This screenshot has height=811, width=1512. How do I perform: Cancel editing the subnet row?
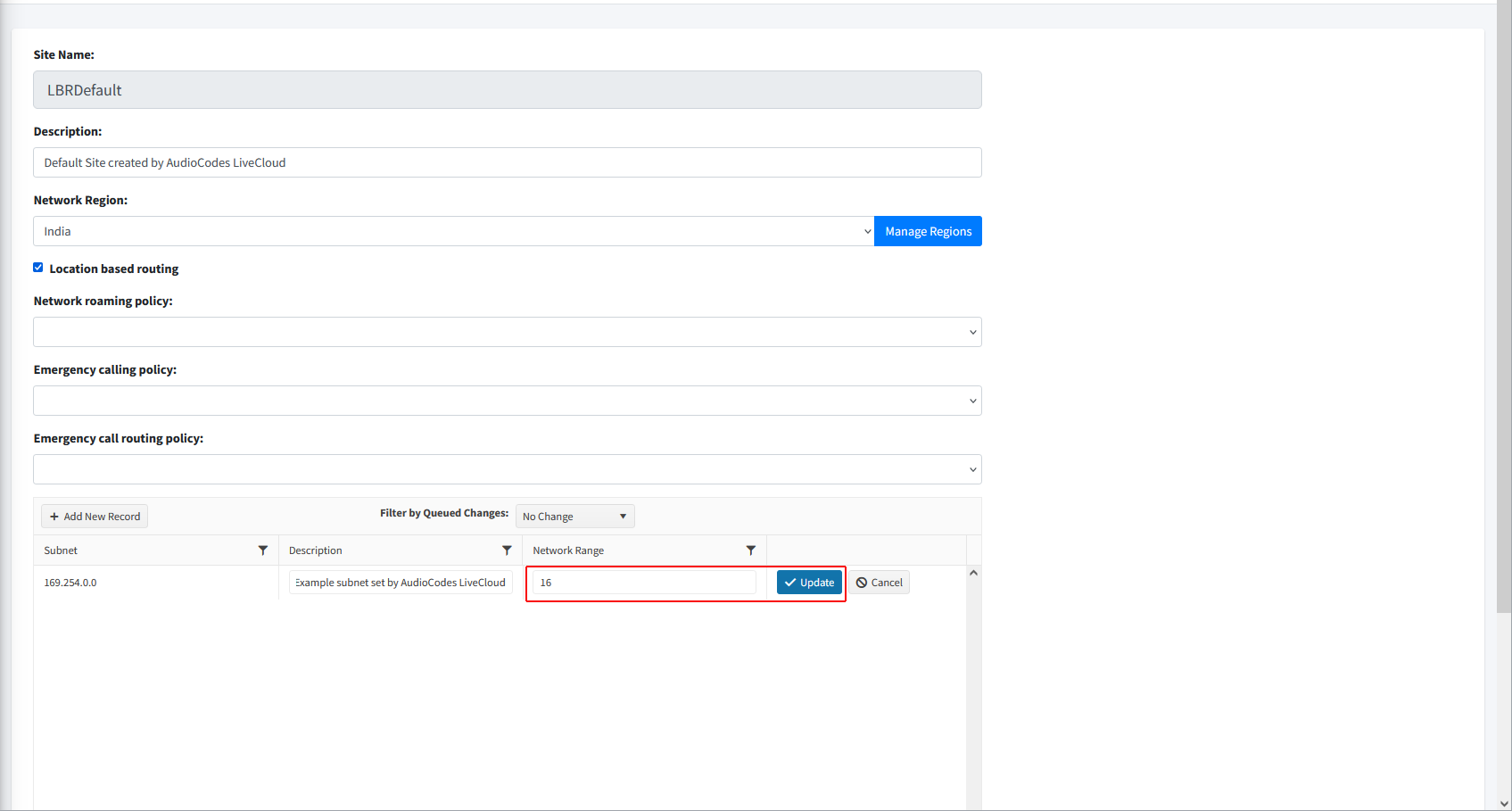click(x=879, y=583)
